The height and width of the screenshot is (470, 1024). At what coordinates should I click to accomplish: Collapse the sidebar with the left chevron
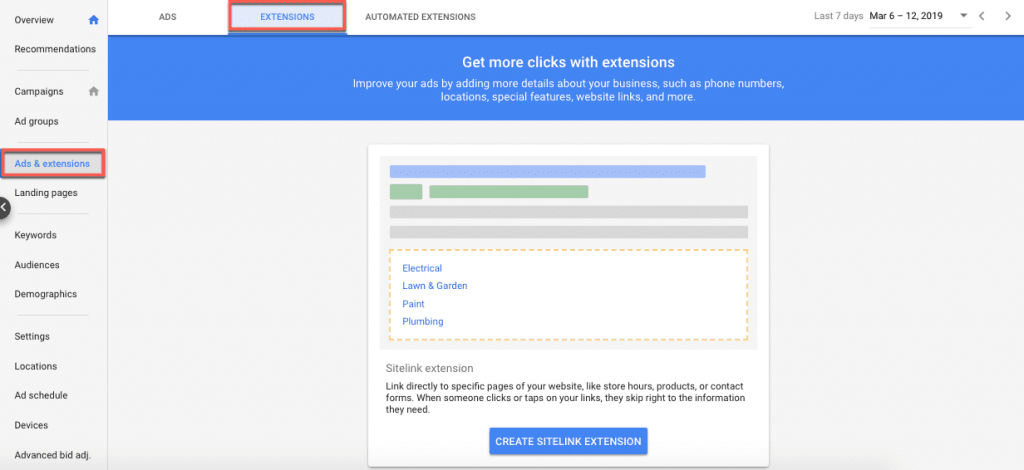click(x=5, y=208)
